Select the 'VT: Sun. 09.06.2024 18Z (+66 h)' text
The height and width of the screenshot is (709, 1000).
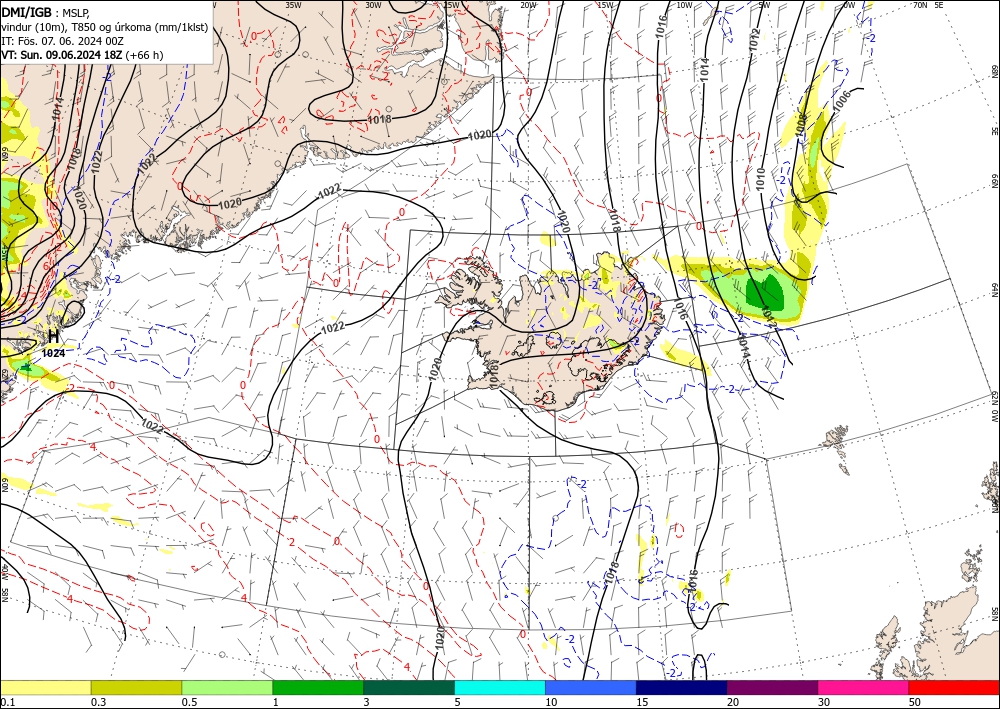(x=82, y=55)
